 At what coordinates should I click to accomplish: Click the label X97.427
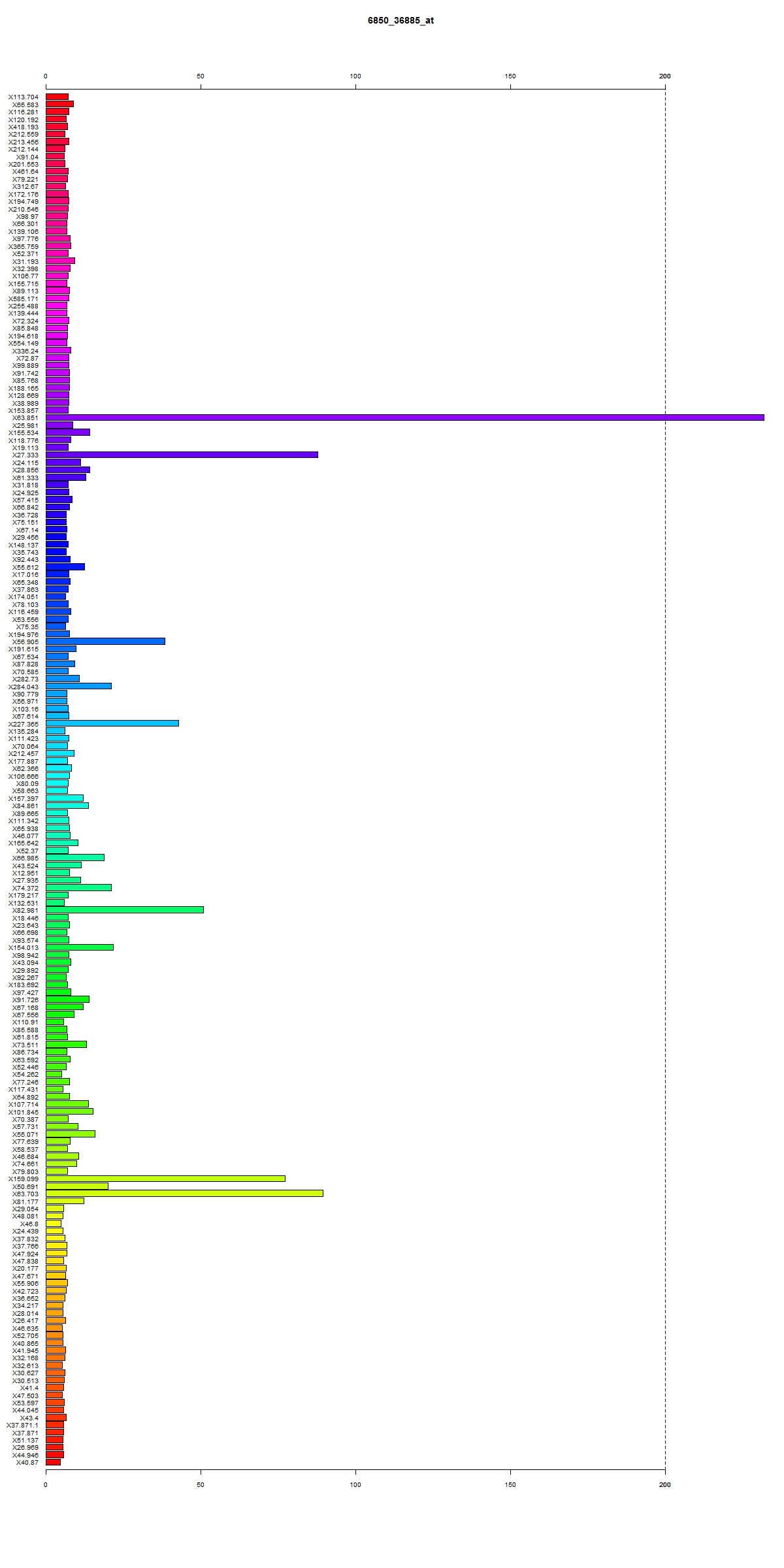[x=25, y=992]
